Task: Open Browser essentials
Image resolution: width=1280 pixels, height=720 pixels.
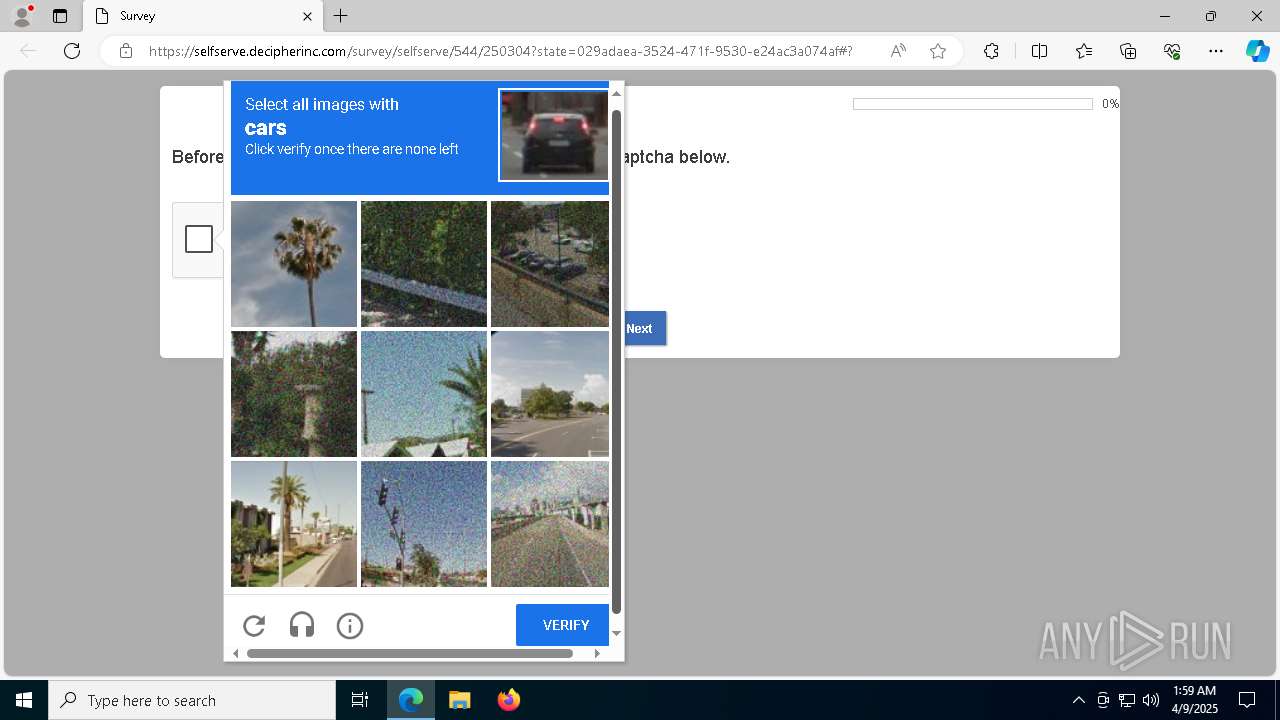Action: click(1172, 51)
